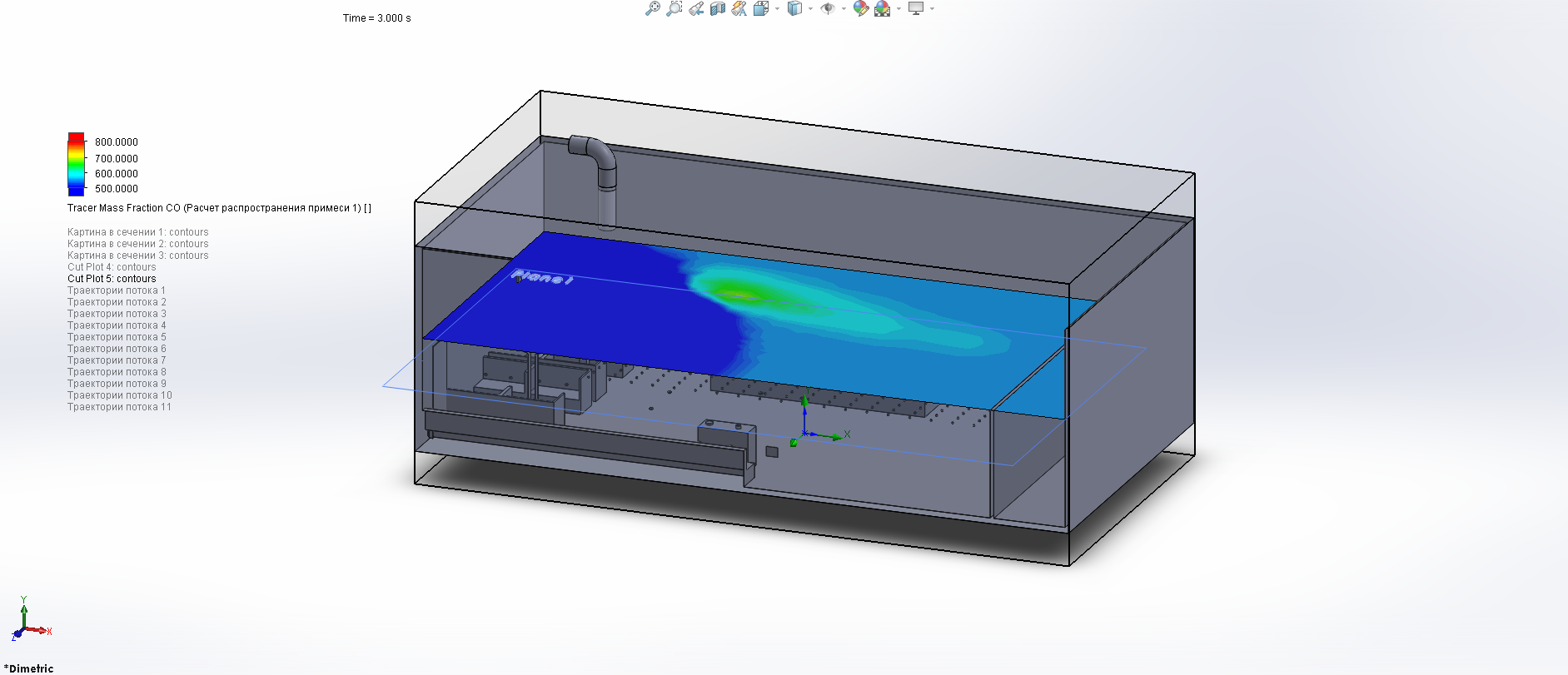Open the Display Style dropdown arrow
Image resolution: width=1568 pixels, height=675 pixels.
tap(810, 8)
